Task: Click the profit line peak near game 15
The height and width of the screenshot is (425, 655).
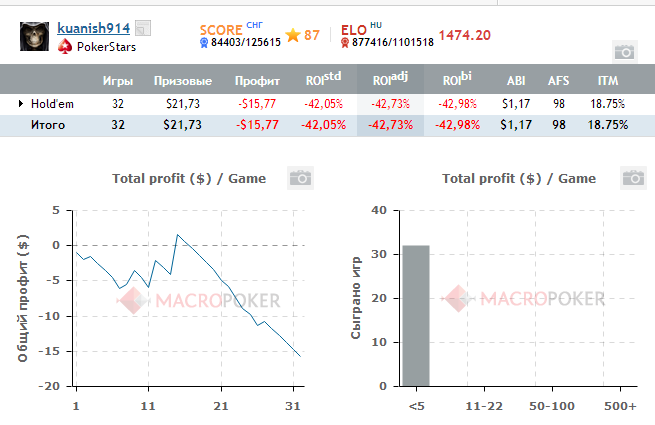Action: (177, 235)
